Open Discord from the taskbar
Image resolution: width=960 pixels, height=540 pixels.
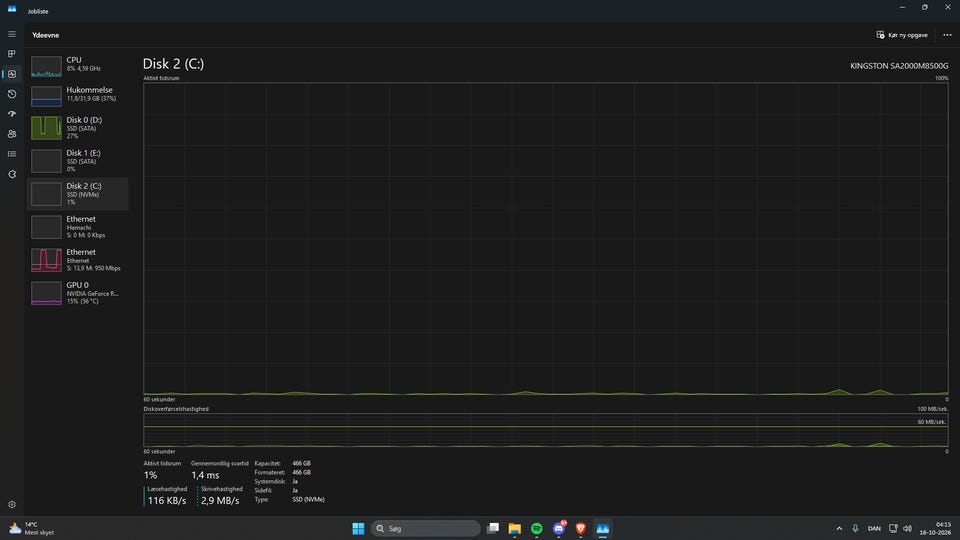click(559, 528)
